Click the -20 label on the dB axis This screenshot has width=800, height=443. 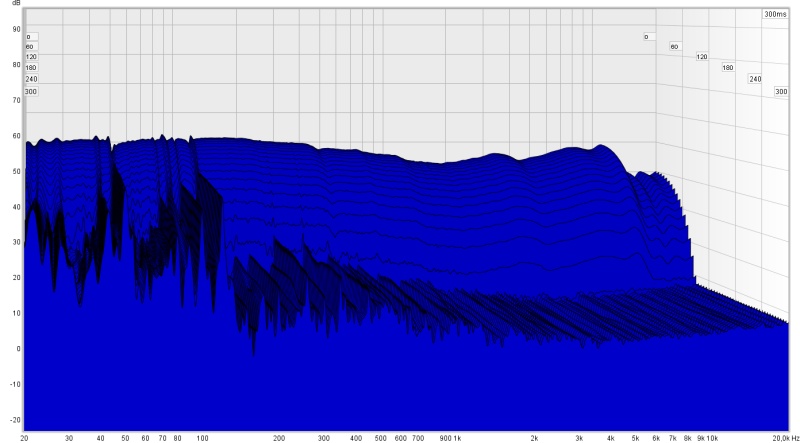point(14,419)
